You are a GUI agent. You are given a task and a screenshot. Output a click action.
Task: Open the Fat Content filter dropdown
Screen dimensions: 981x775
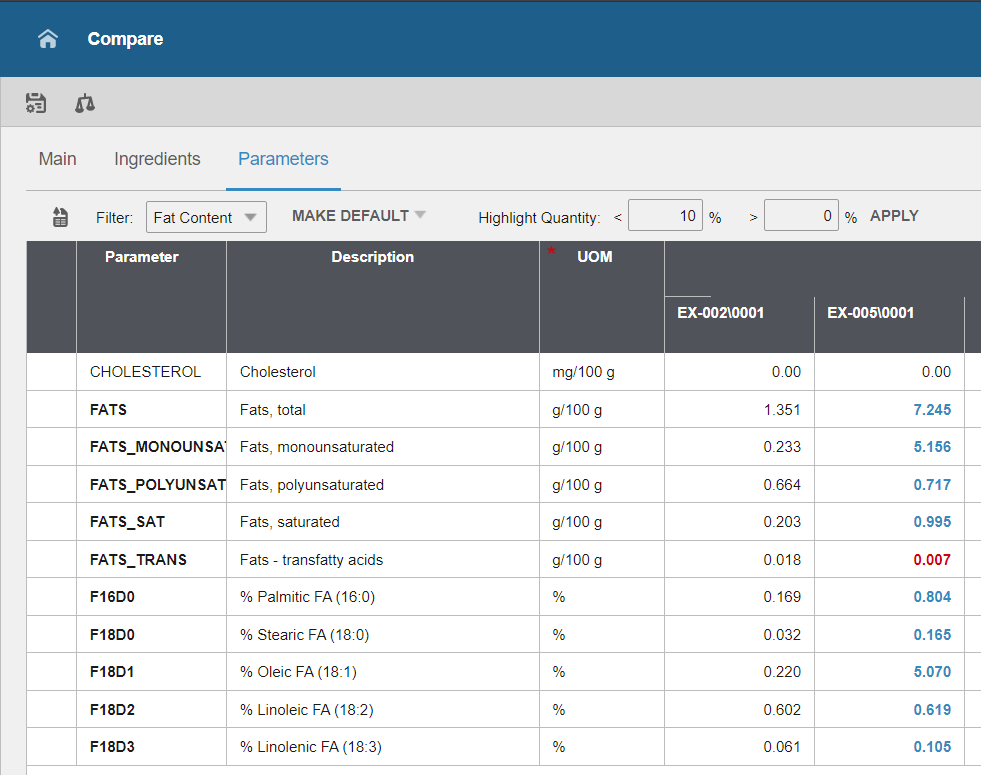coord(206,217)
